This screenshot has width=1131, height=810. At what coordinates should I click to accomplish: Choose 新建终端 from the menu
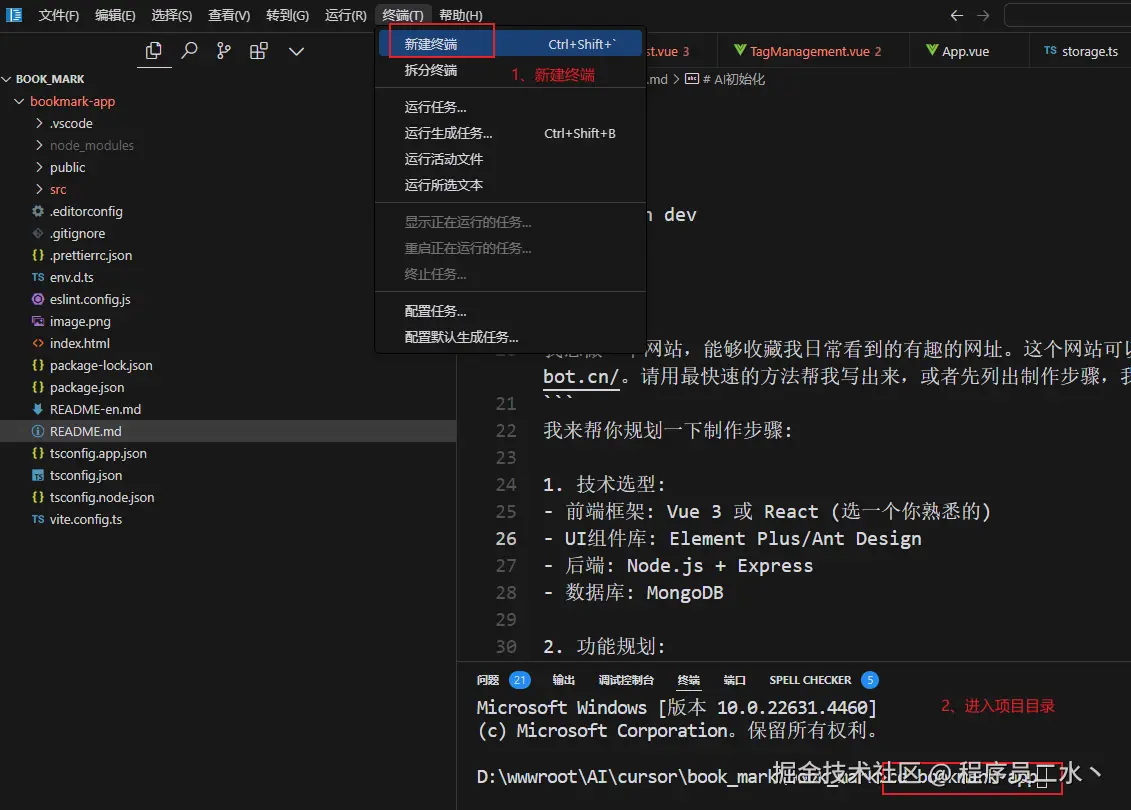[510, 44]
